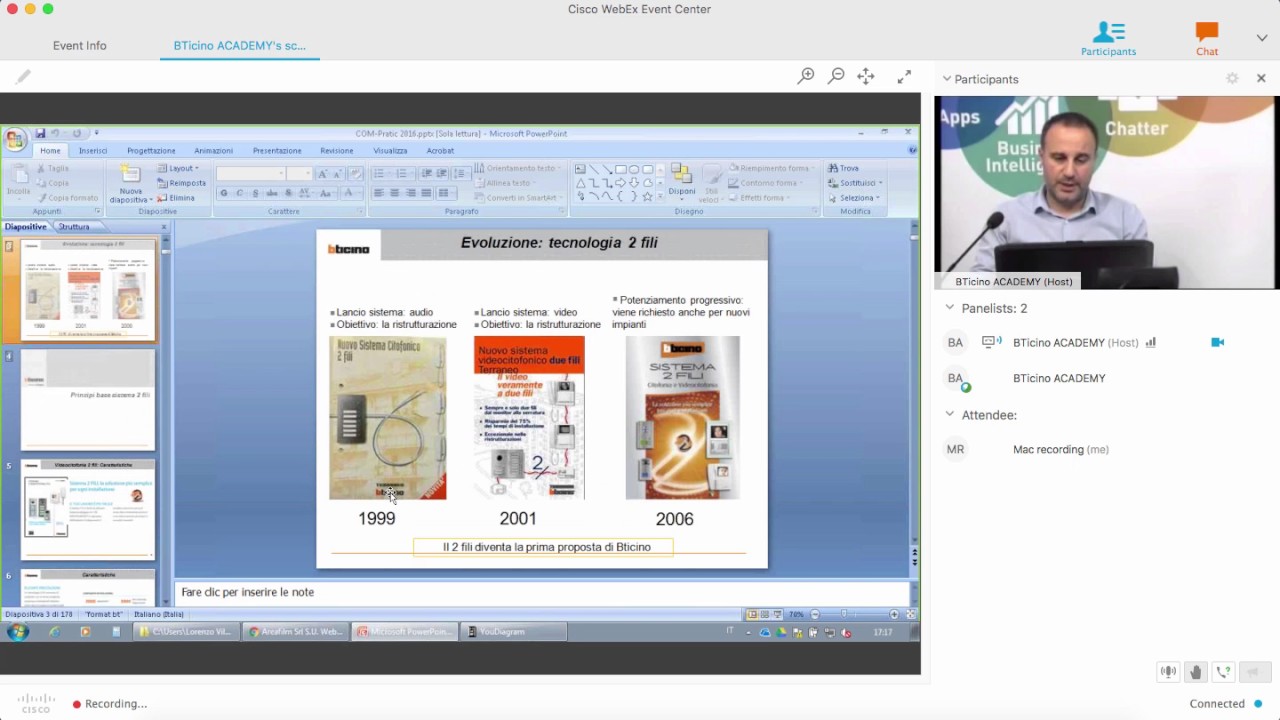Toggle bold (G) formatting
Screen dimensions: 1280x720
click(223, 193)
